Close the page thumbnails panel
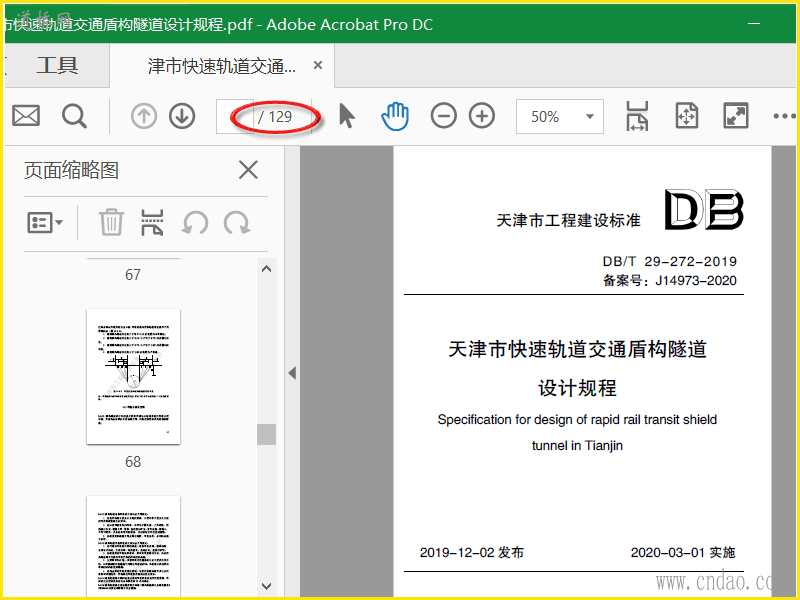The height and width of the screenshot is (600, 800). pyautogui.click(x=248, y=170)
